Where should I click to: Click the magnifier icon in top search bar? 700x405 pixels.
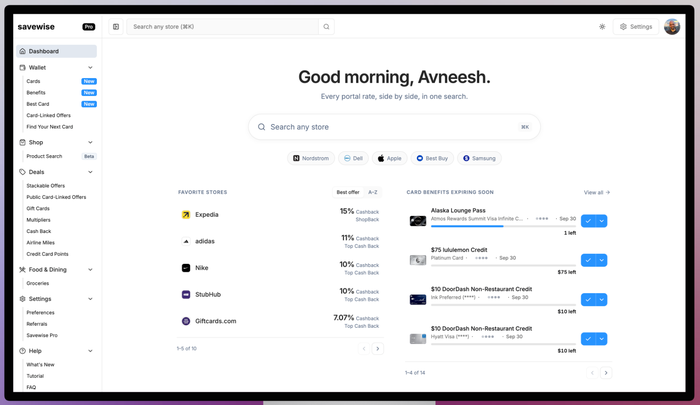tap(326, 27)
